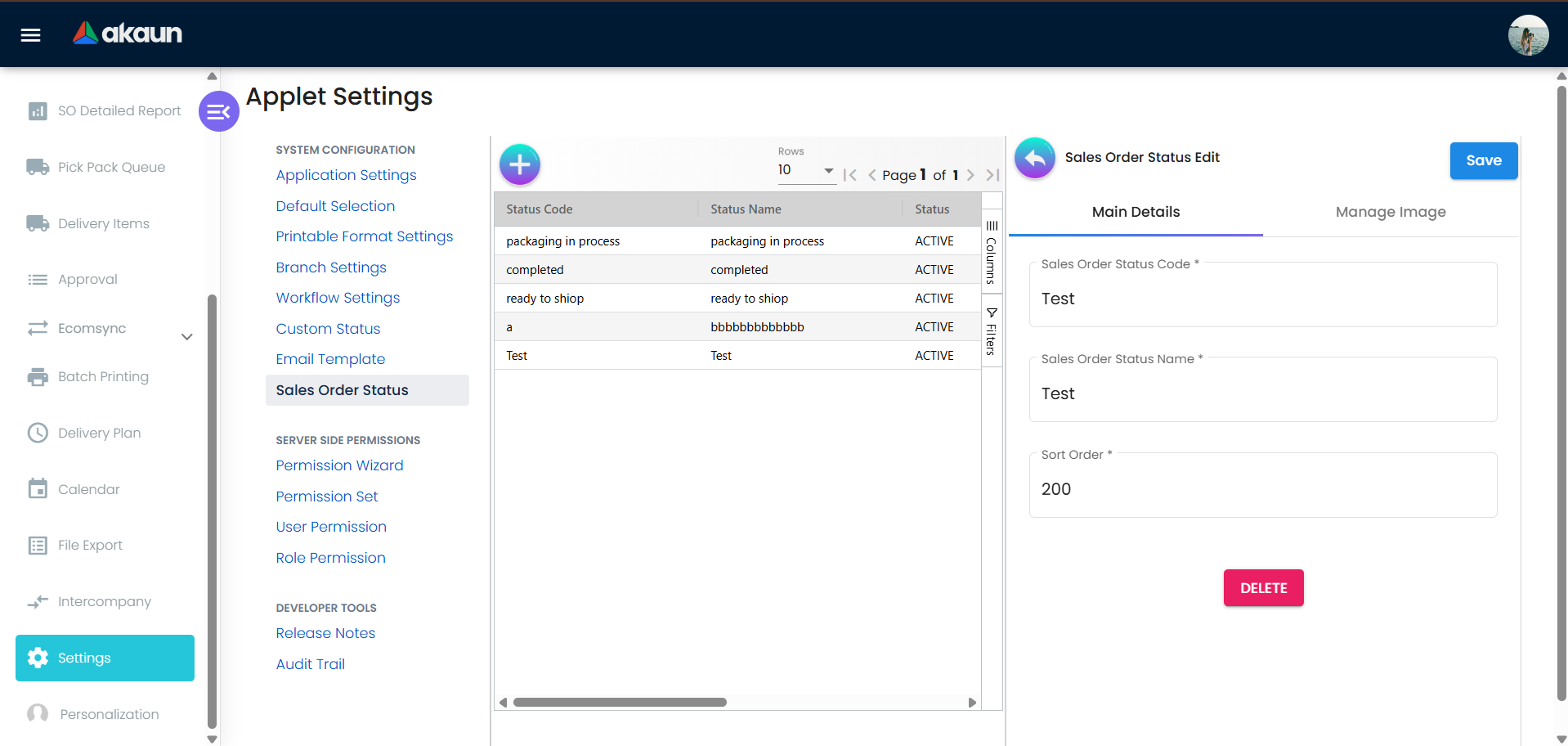This screenshot has height=746, width=1568.
Task: Sort by the Status Code column header
Action: (540, 209)
